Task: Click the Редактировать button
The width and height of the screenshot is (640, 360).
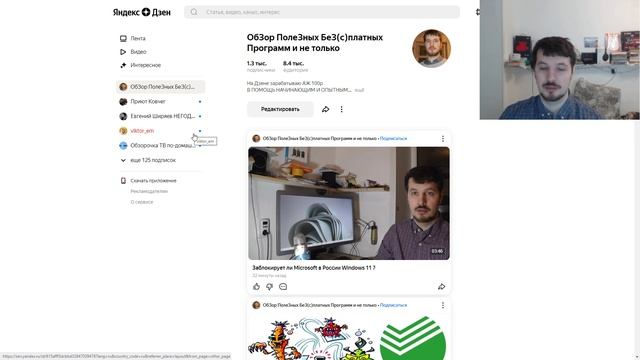Action: (x=280, y=109)
